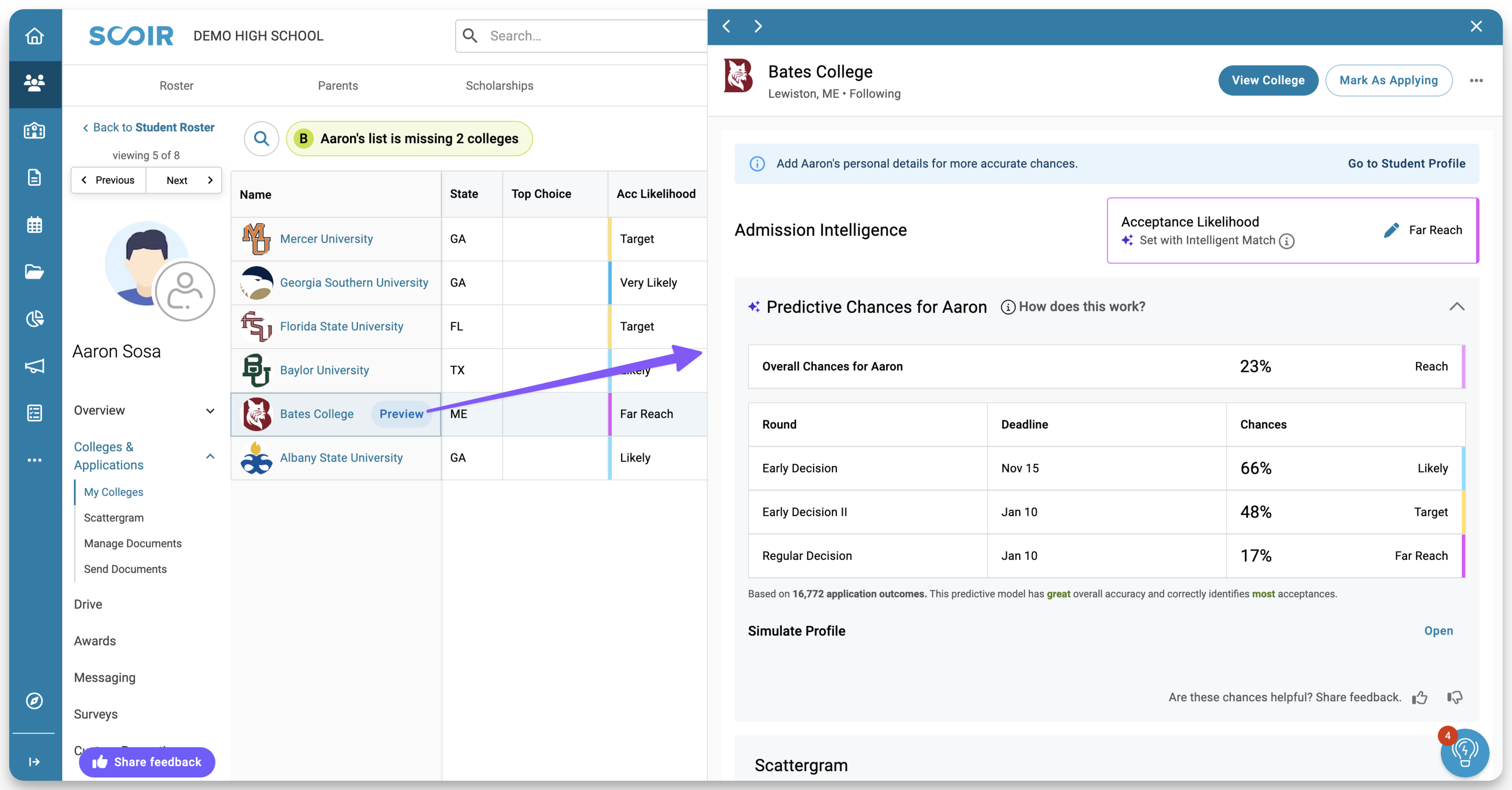Click Go to Student Profile link

pos(1406,164)
